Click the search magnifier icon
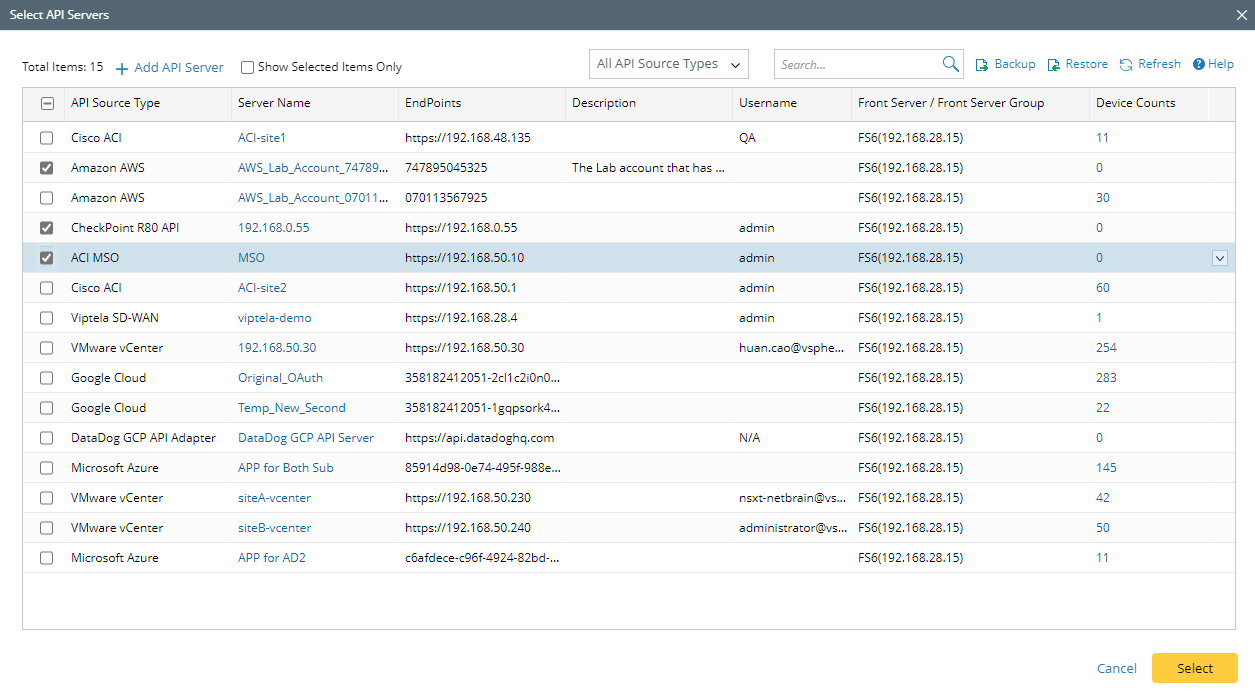 (950, 64)
